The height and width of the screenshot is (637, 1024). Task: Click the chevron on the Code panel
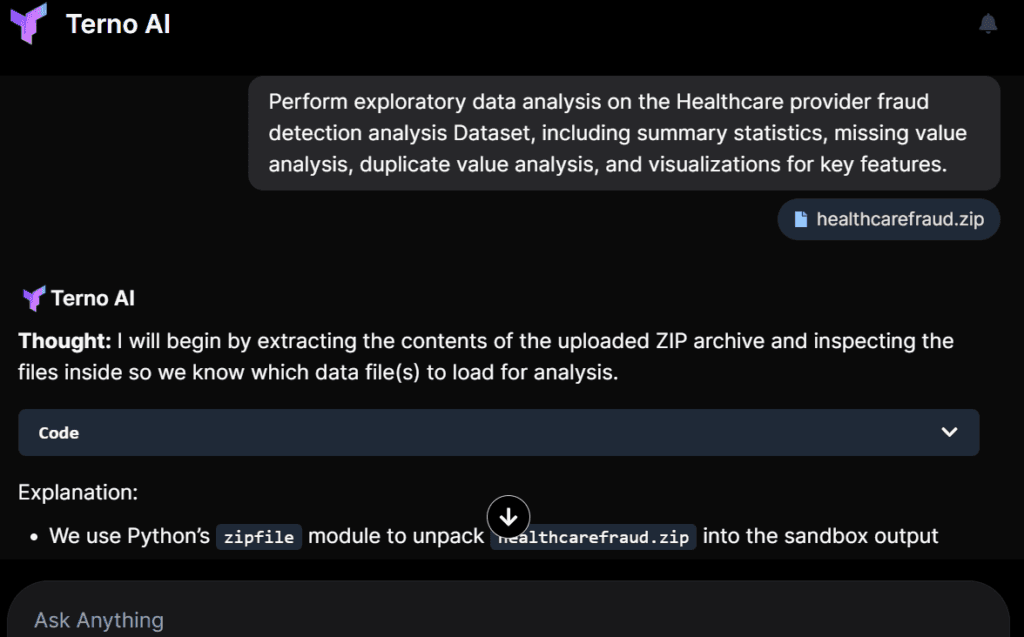point(948,432)
